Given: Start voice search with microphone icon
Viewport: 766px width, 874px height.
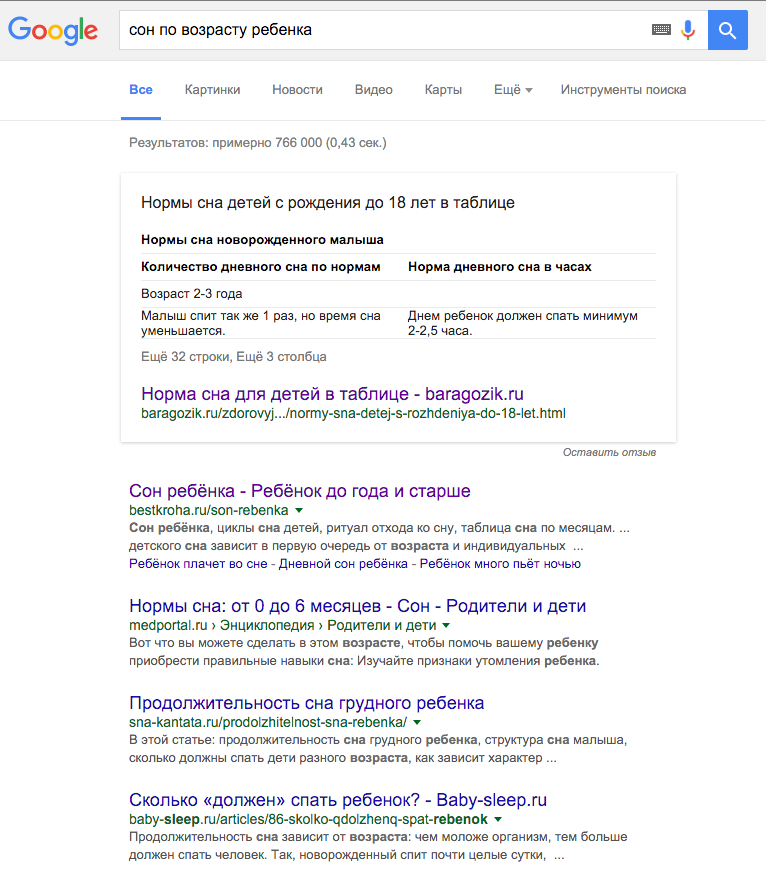Looking at the screenshot, I should [x=688, y=30].
